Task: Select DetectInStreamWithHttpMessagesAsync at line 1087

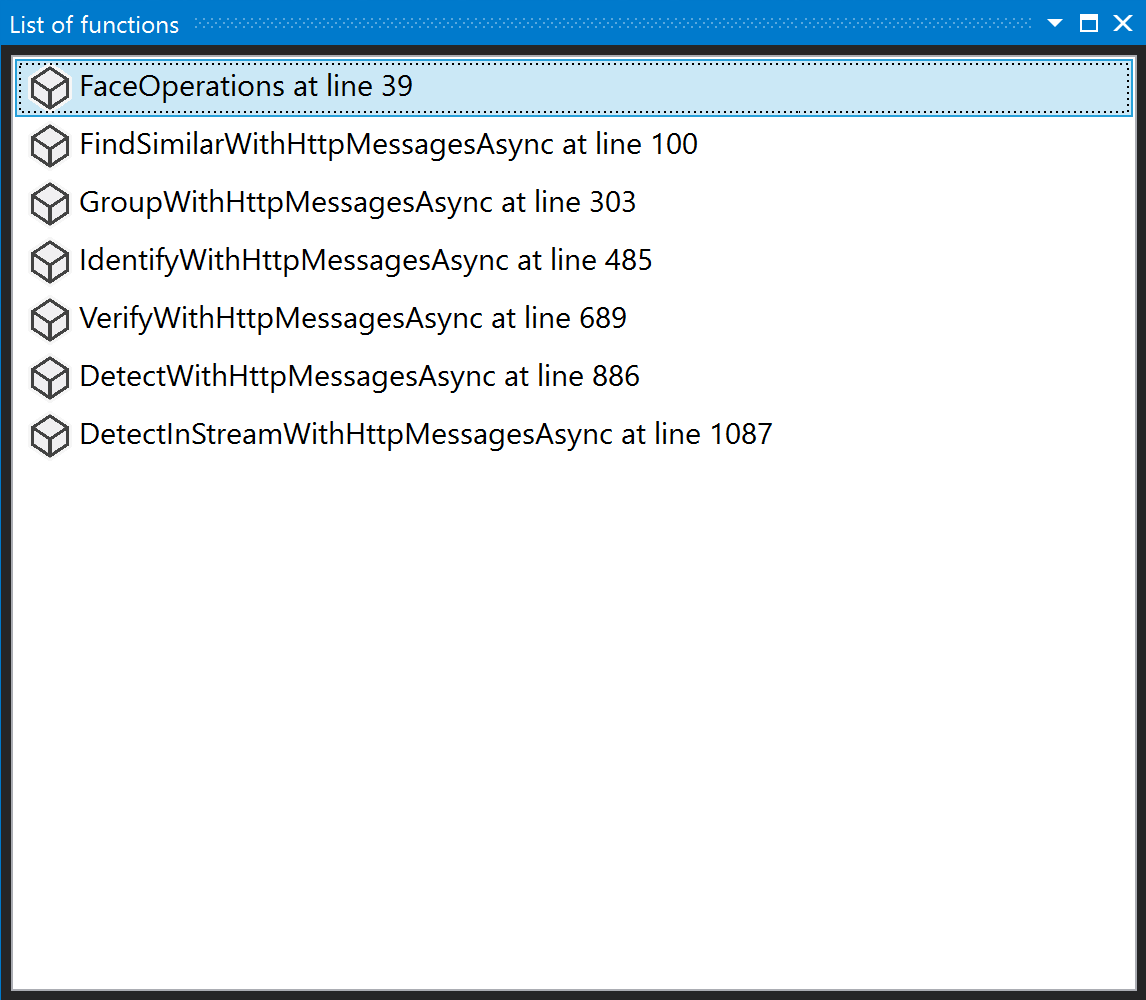Action: 425,434
